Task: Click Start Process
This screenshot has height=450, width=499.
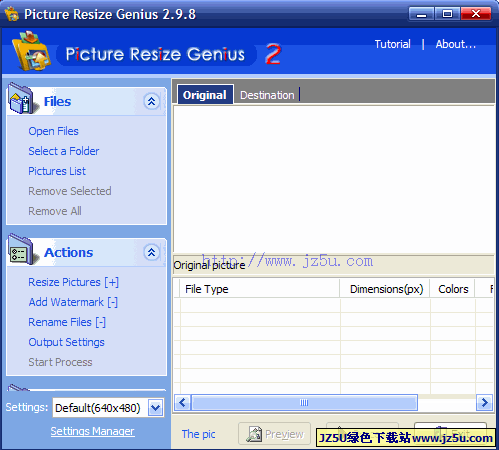Action: [x=60, y=362]
